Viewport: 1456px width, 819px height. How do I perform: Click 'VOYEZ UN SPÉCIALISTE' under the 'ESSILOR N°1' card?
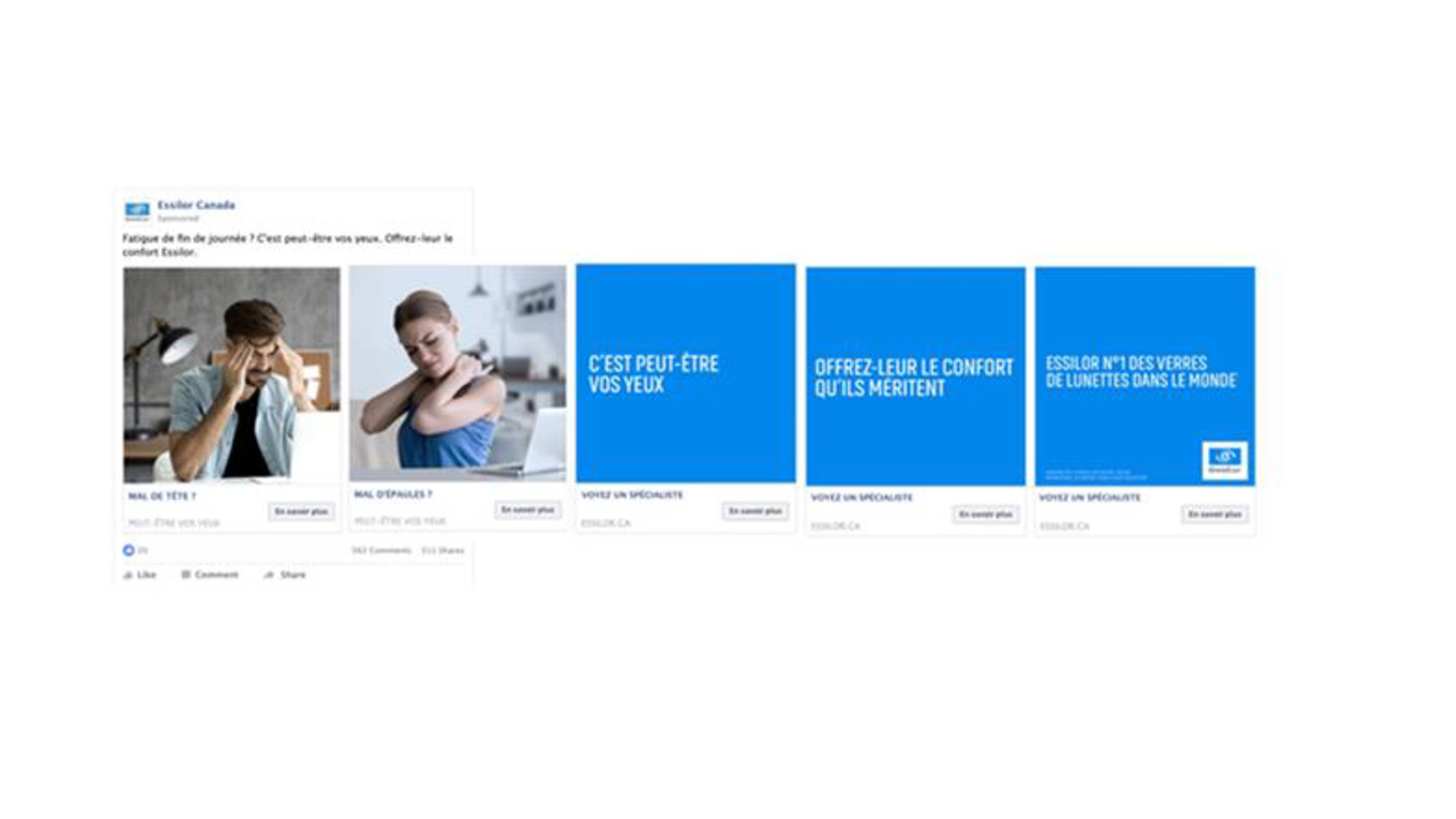tap(1090, 498)
